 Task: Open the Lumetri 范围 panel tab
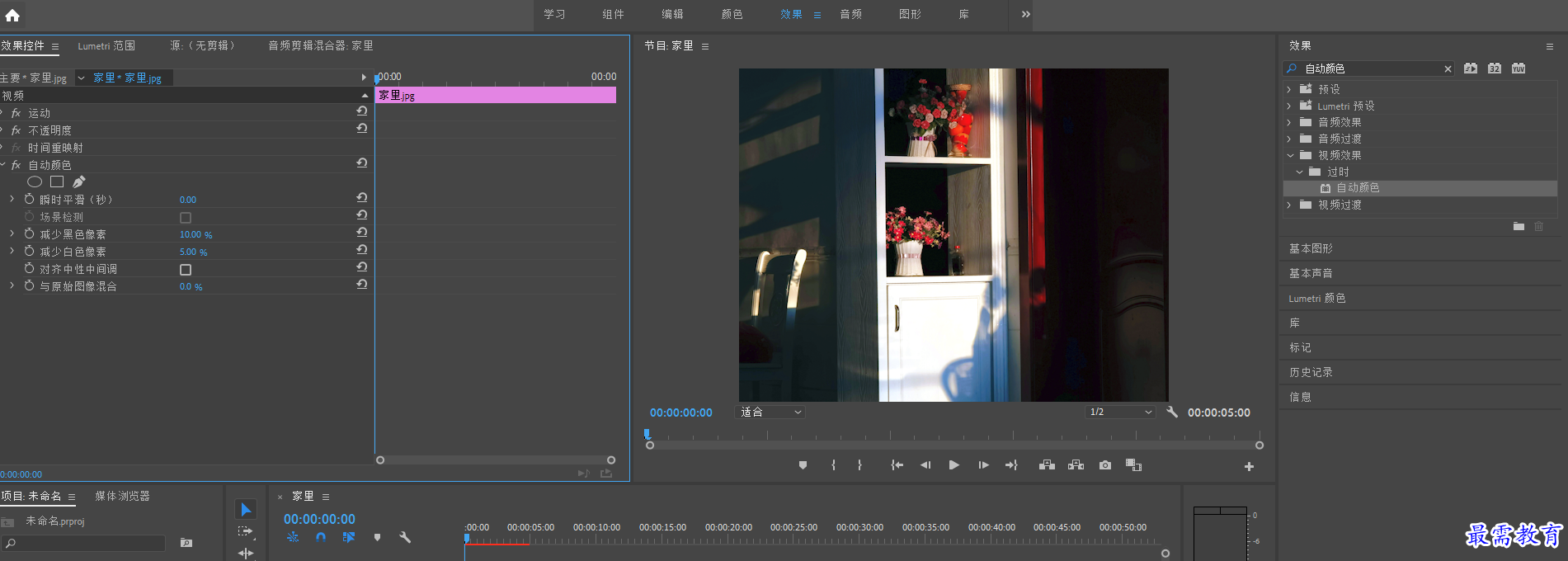tap(106, 46)
